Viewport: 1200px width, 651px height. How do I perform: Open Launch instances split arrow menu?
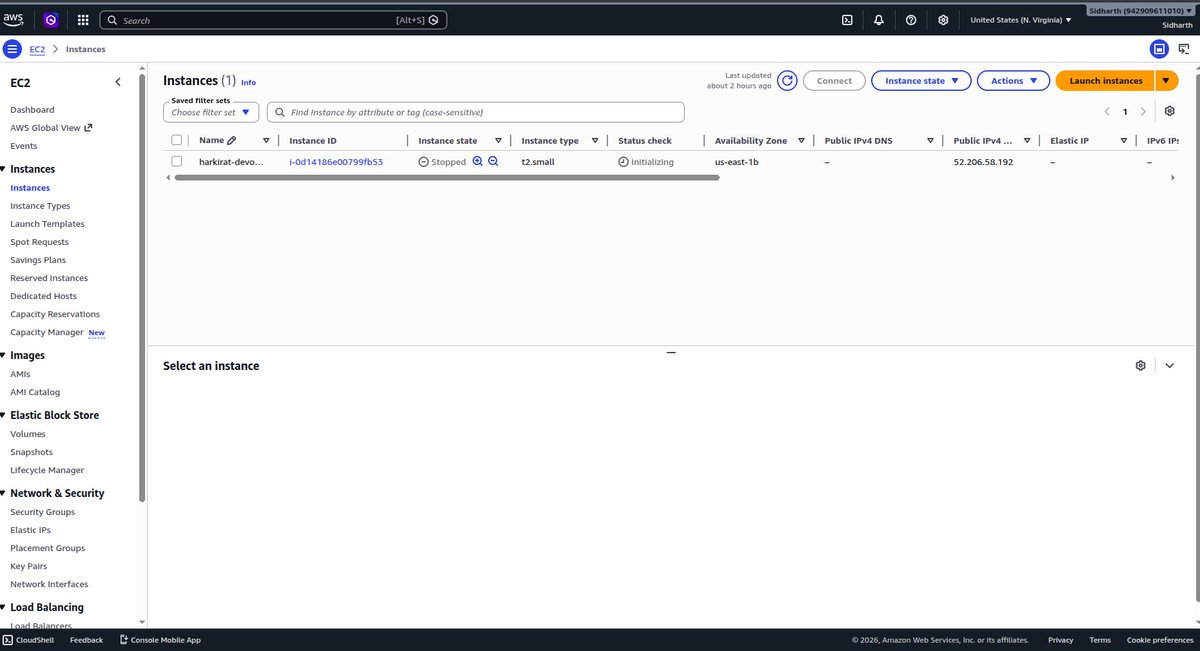coord(1167,81)
